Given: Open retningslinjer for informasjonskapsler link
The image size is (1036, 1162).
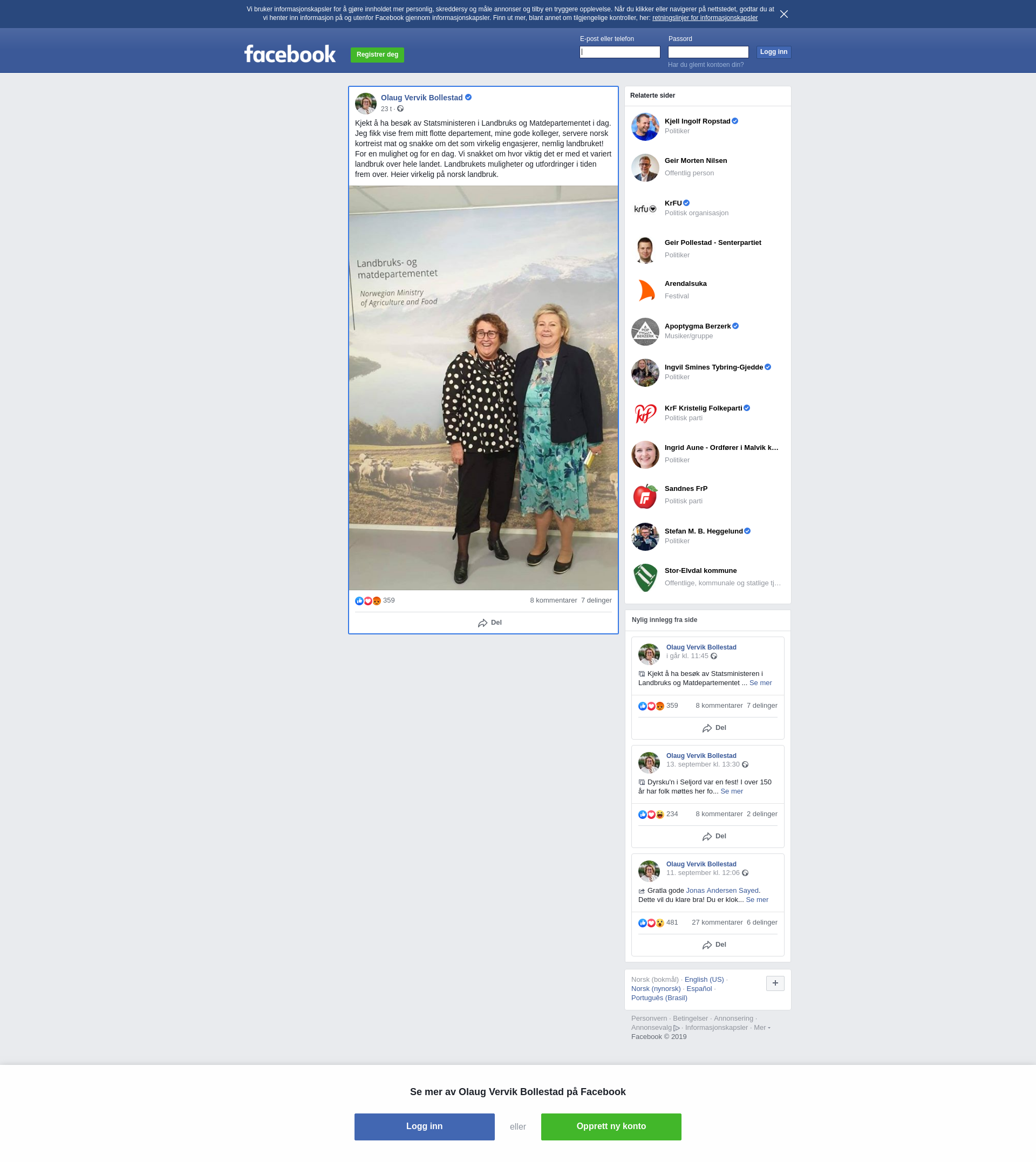Looking at the screenshot, I should tap(704, 18).
